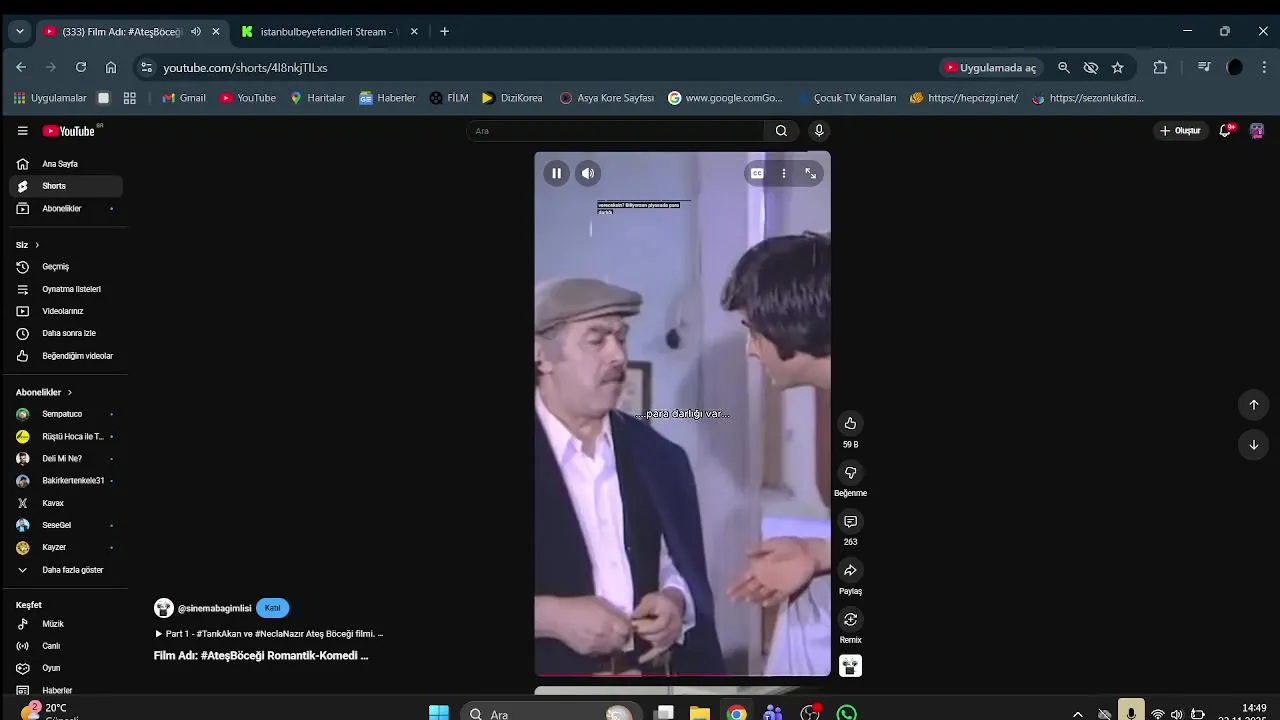Viewport: 1280px width, 720px height.
Task: Pause the Shorts video
Action: tap(556, 173)
